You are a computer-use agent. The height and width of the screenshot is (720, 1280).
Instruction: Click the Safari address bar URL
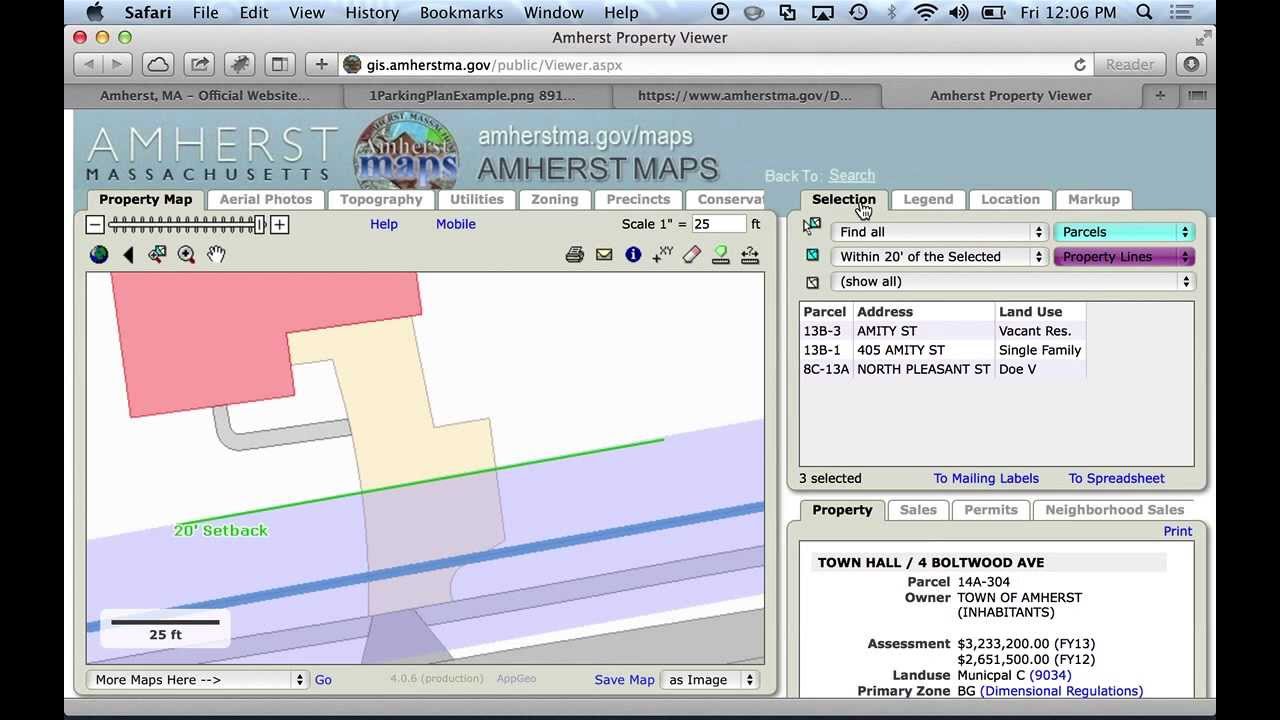point(494,65)
